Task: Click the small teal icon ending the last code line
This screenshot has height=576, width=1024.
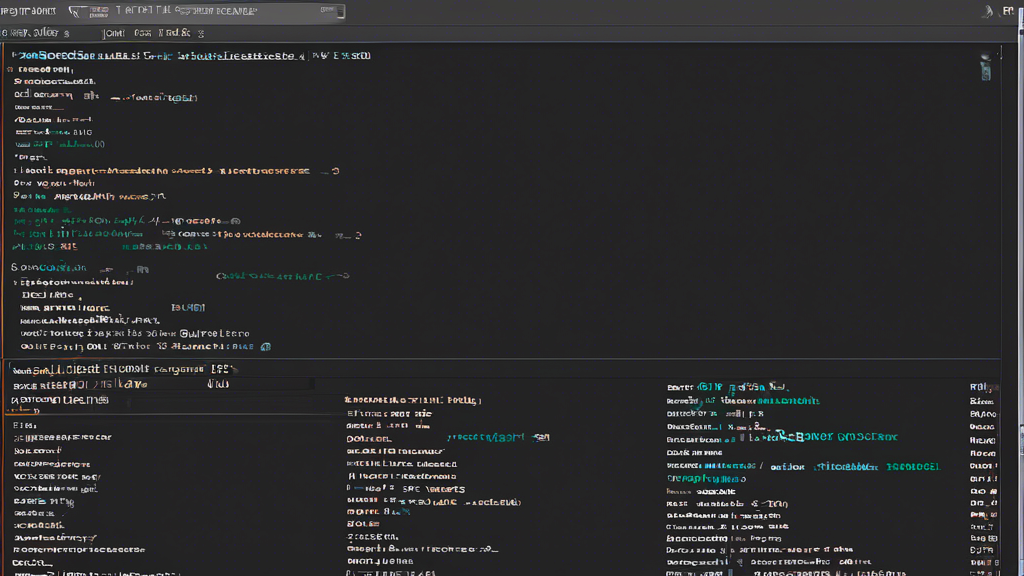Action: [265, 347]
